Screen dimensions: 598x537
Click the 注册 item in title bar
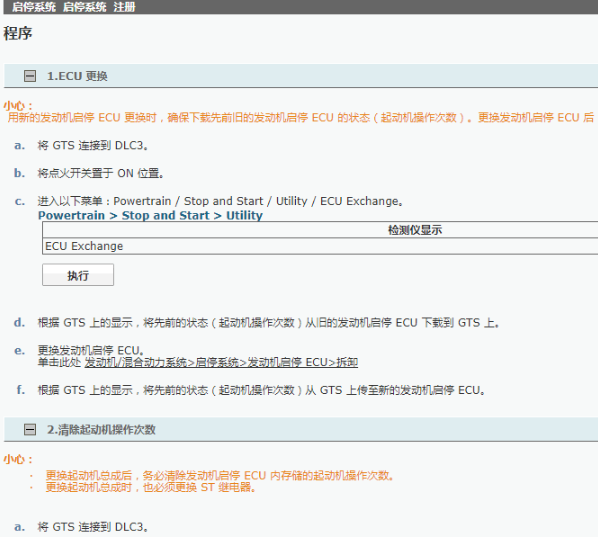coord(124,7)
